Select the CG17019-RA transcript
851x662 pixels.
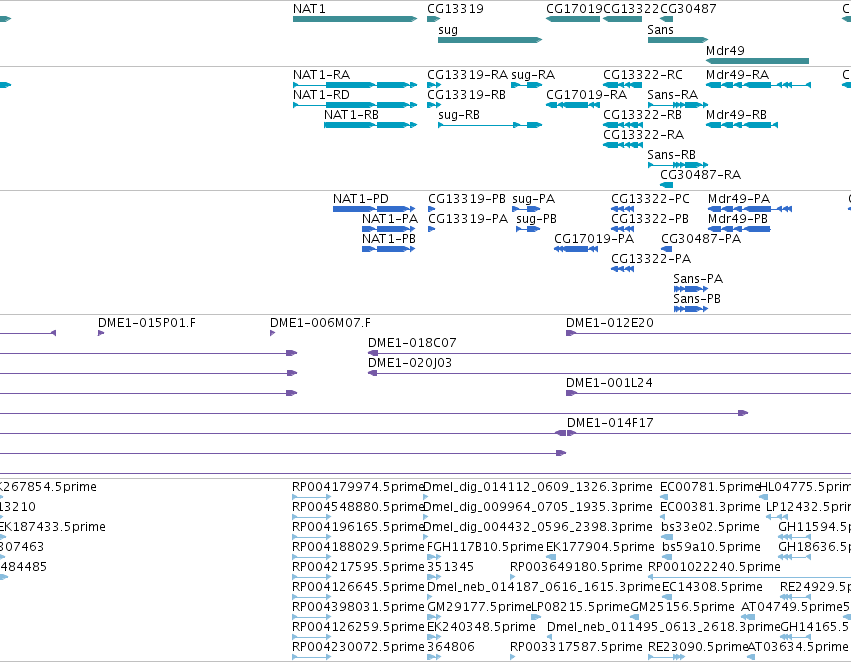(x=573, y=105)
